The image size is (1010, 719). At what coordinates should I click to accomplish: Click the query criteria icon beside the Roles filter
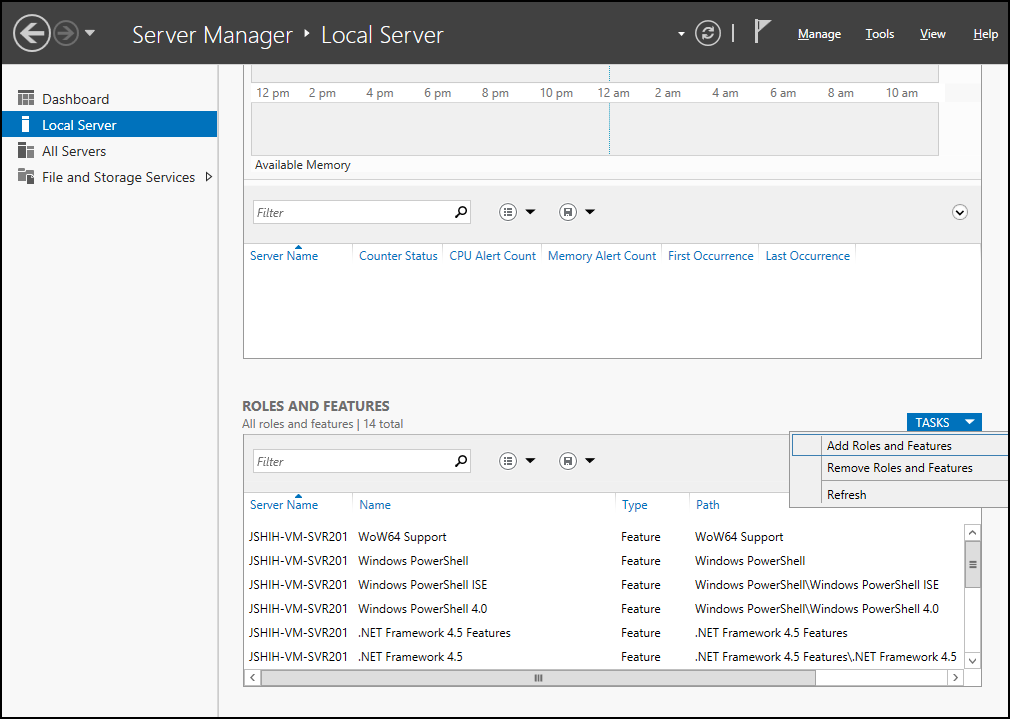[509, 460]
